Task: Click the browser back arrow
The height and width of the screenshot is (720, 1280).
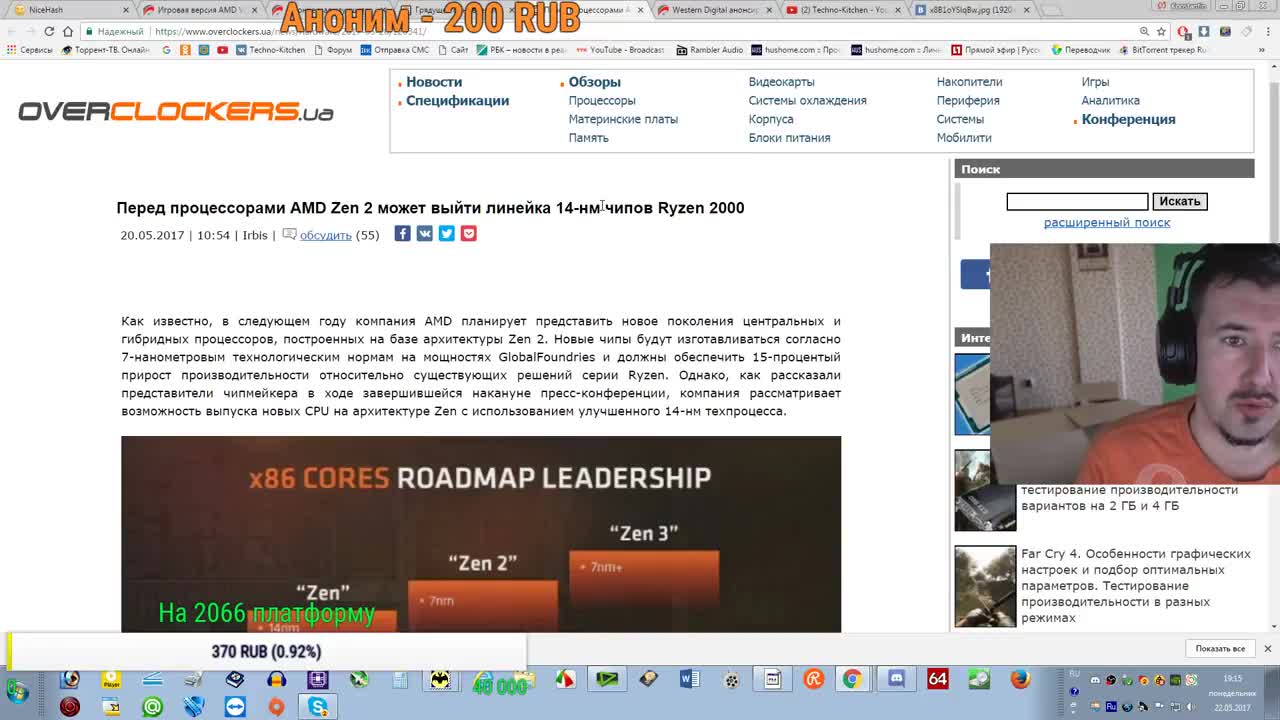Action: pyautogui.click(x=11, y=31)
